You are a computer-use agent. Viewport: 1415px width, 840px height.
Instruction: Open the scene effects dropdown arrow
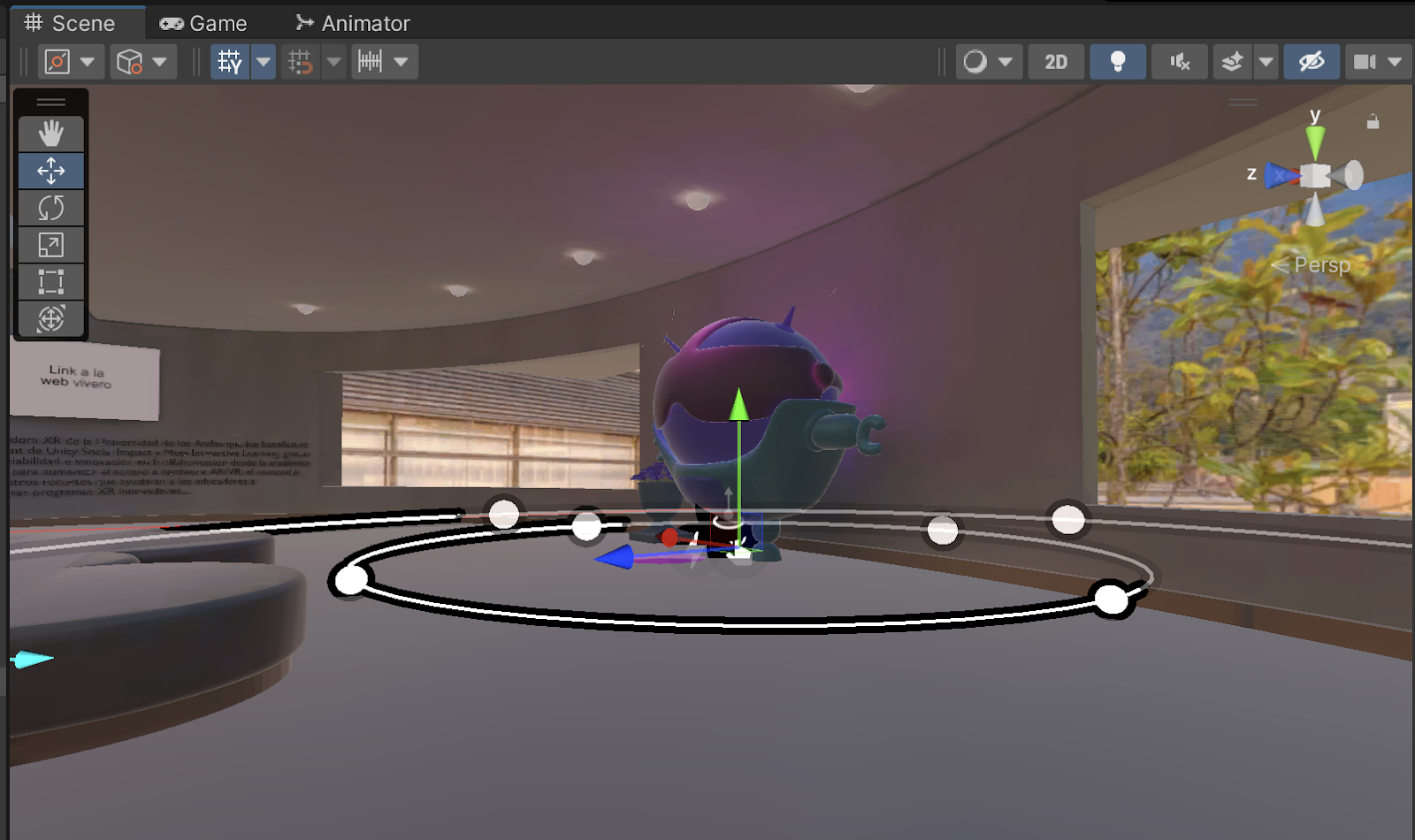coord(1266,62)
